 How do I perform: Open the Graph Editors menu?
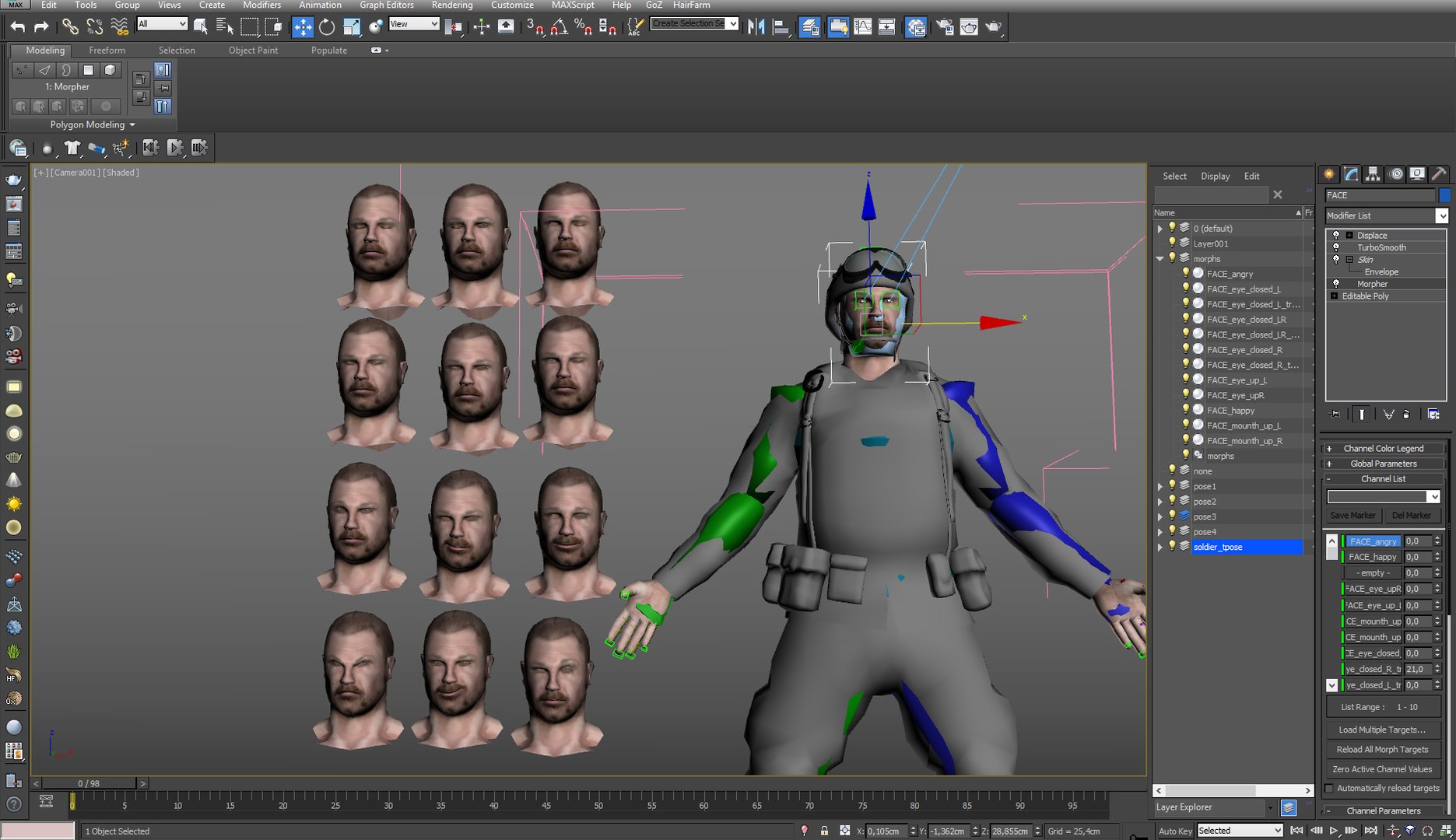387,5
